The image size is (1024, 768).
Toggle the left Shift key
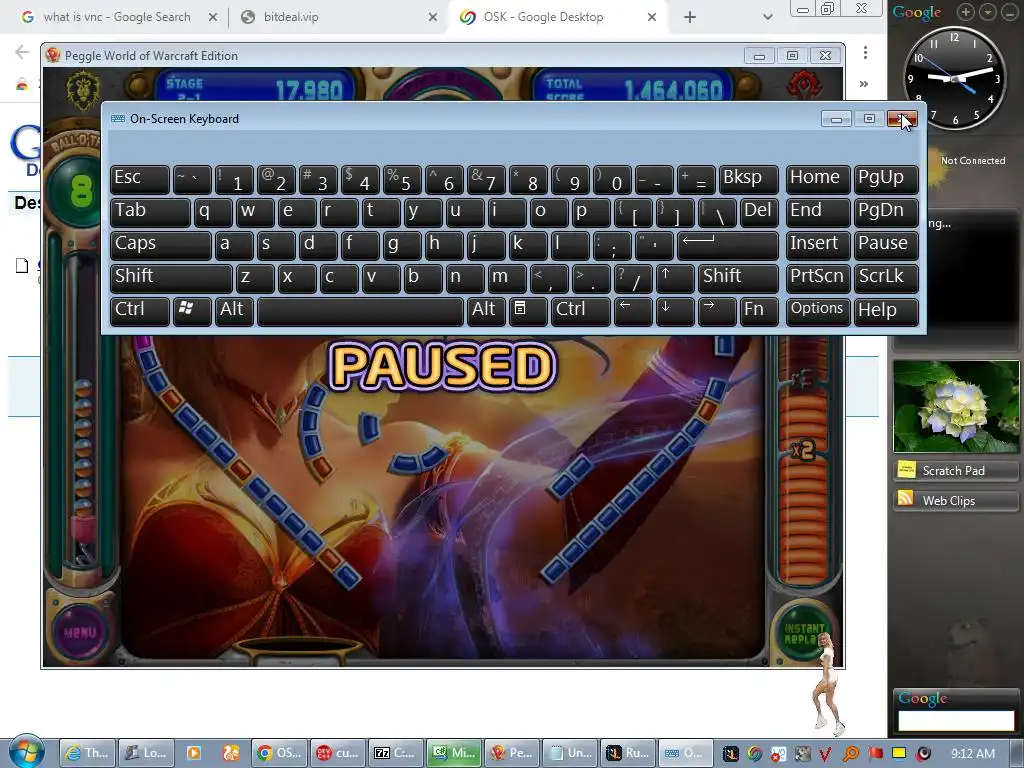[171, 278]
